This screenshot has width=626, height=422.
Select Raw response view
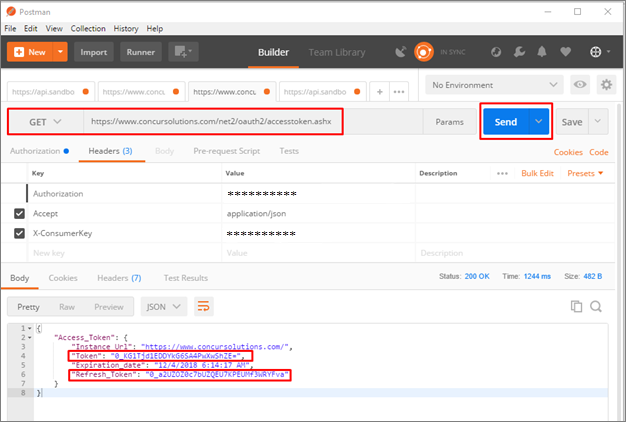click(67, 307)
